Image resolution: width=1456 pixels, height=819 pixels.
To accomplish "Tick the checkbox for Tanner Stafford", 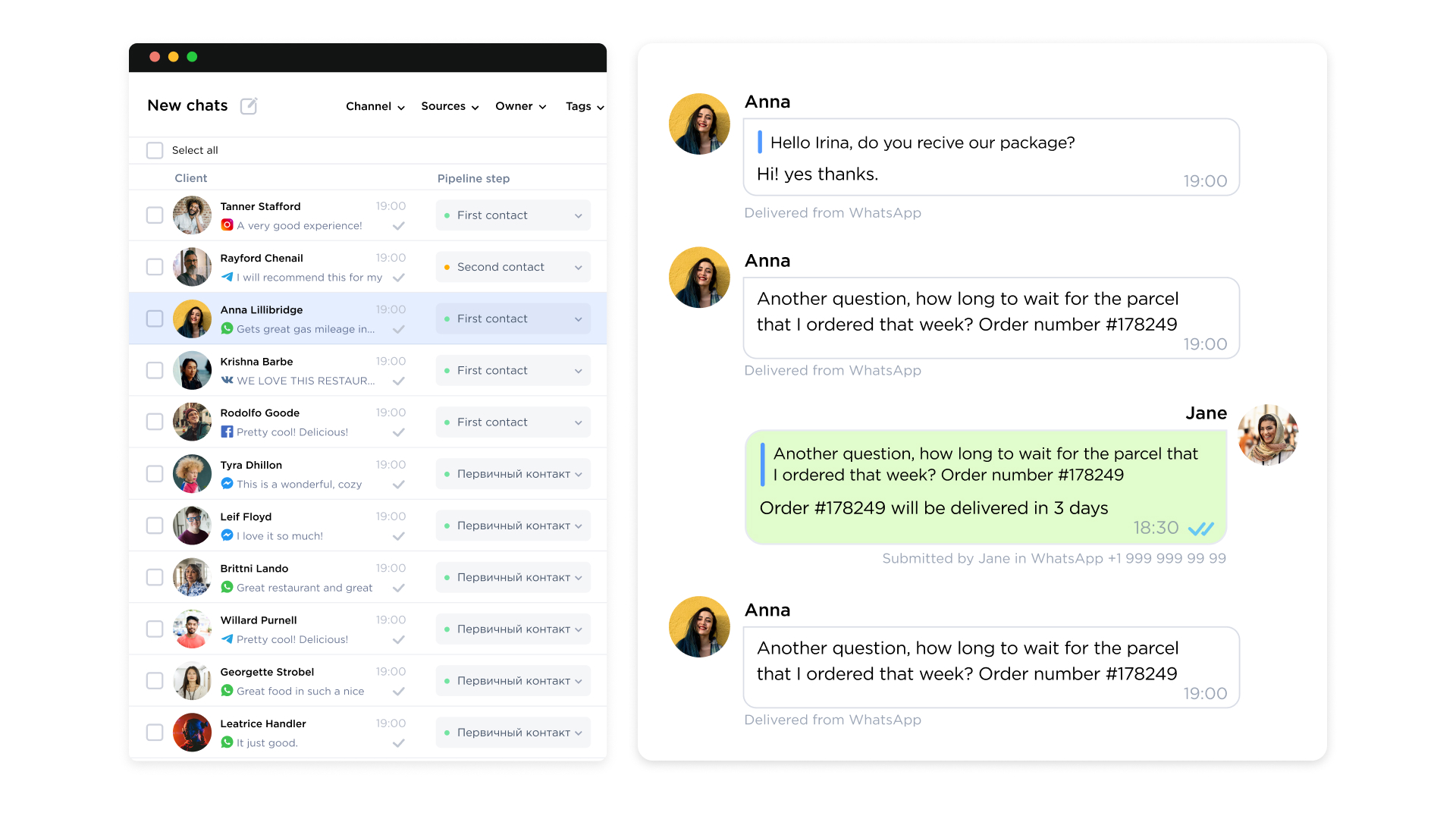I will point(155,215).
